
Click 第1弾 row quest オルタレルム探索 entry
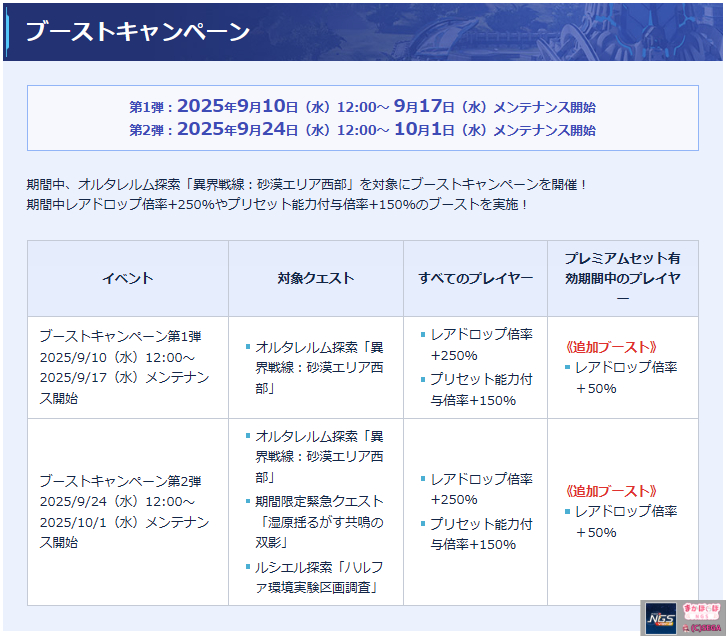(x=316, y=368)
